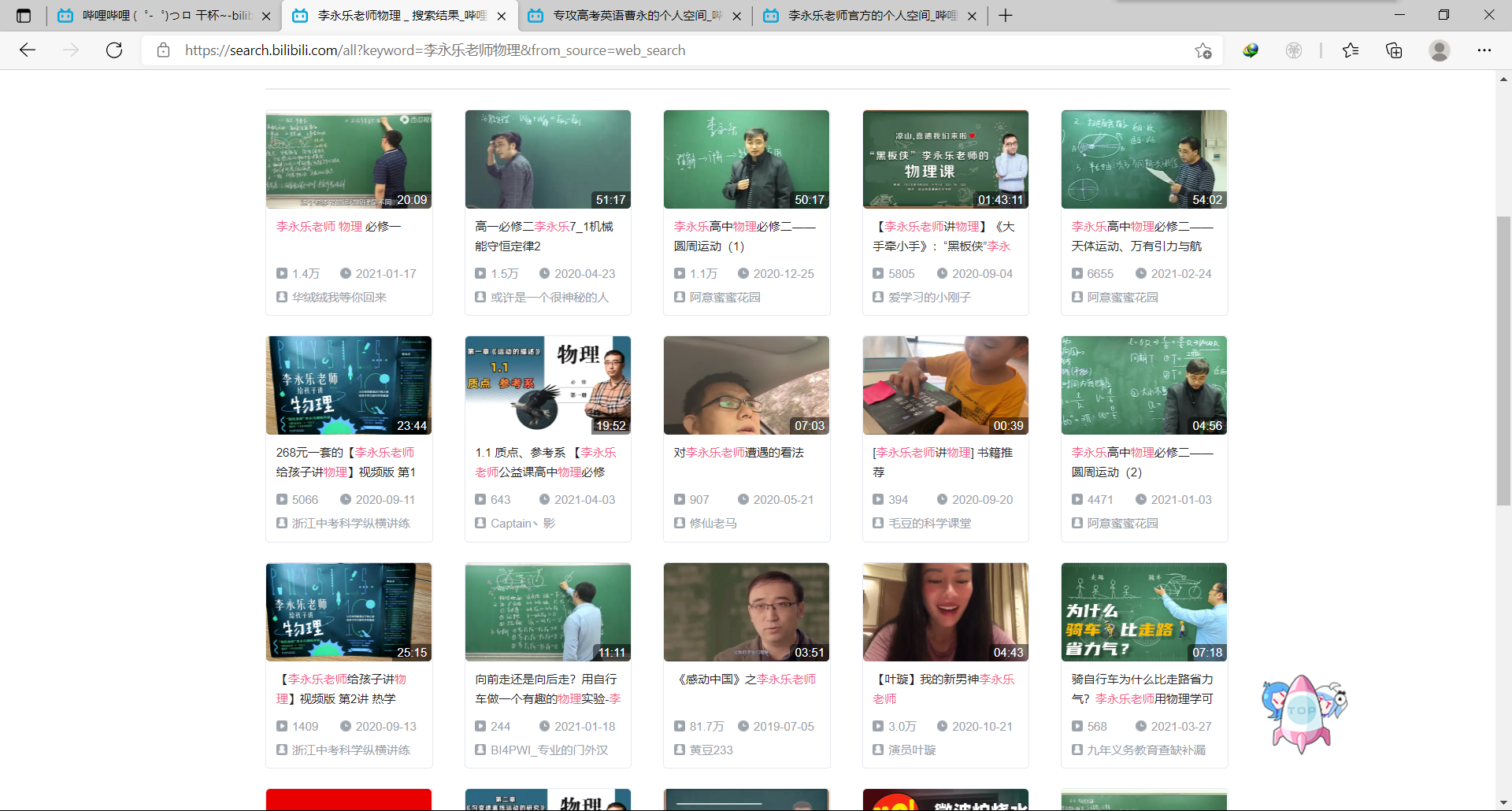Open a new browser tab
Screen dimensions: 1512x811
click(x=1006, y=15)
